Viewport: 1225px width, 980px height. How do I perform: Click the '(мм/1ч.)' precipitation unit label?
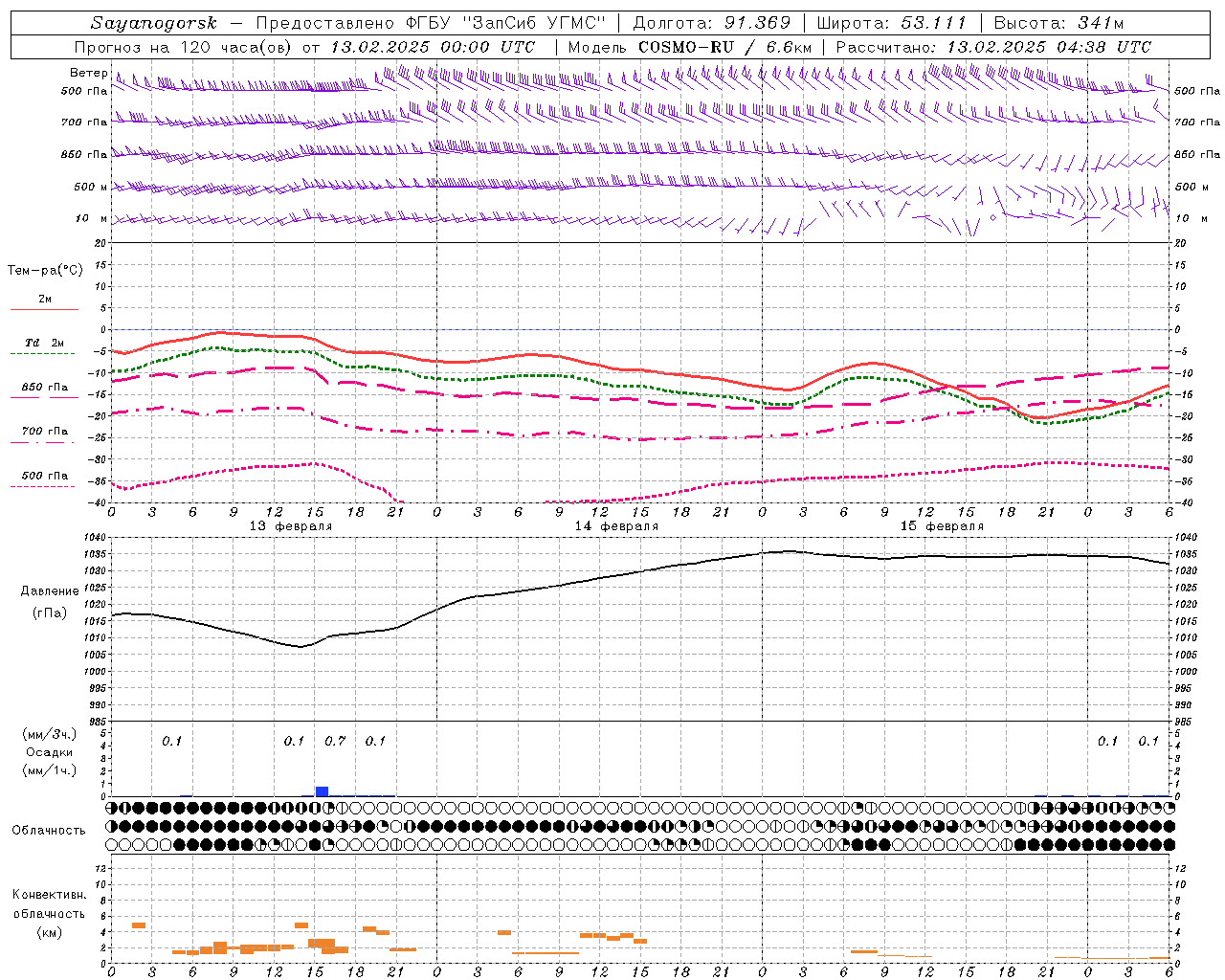click(50, 770)
